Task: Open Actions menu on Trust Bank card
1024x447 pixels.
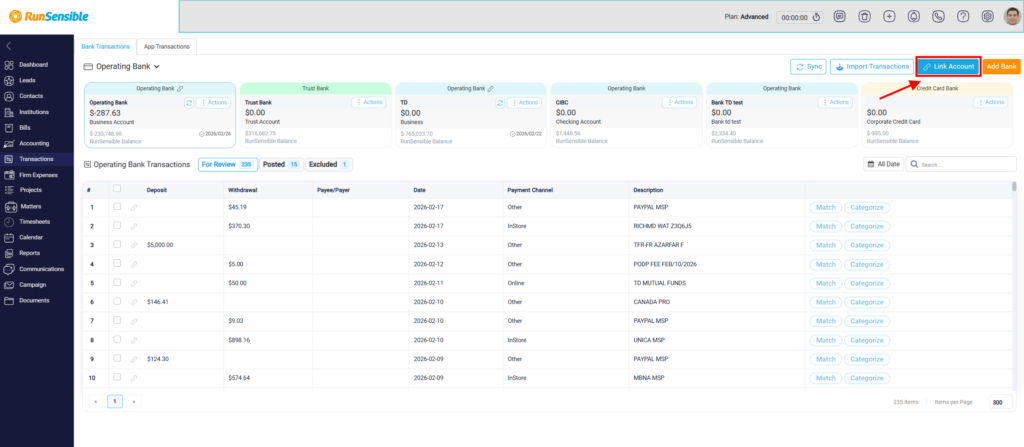Action: (x=369, y=103)
